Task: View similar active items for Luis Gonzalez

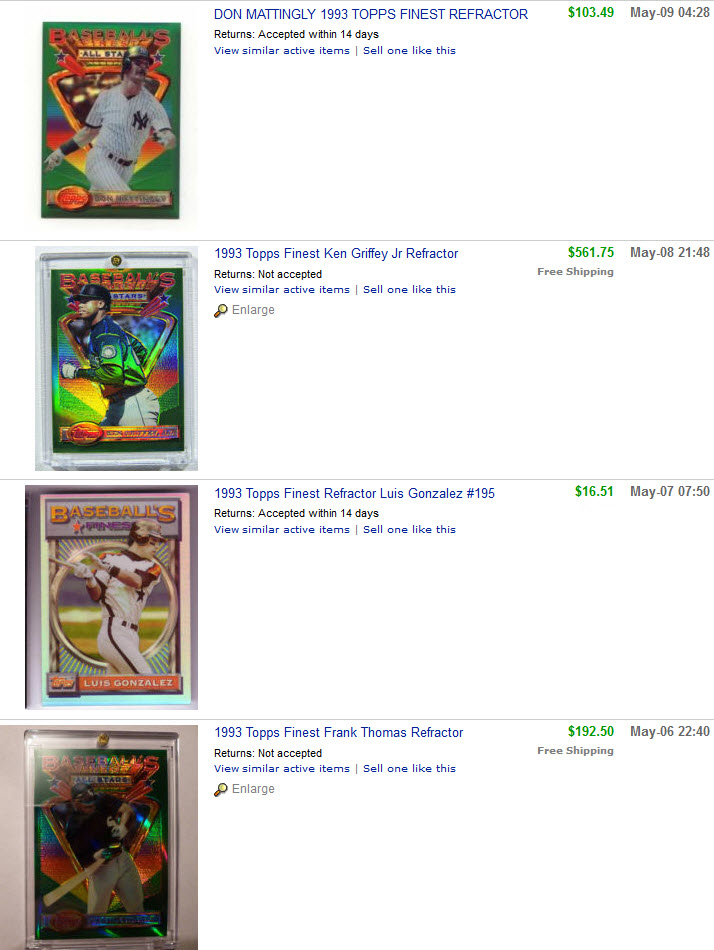Action: pos(282,530)
